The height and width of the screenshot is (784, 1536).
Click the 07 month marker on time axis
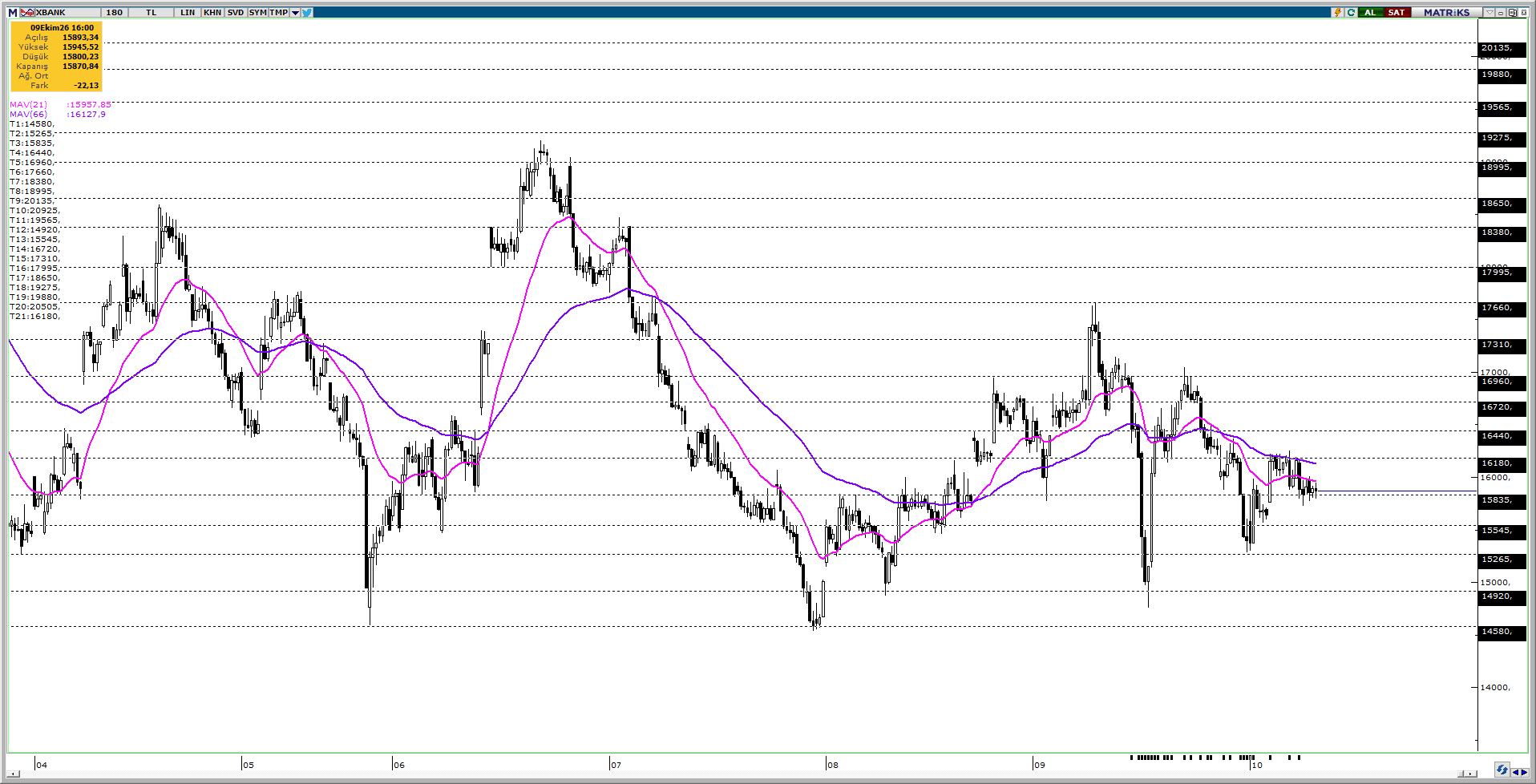(616, 765)
